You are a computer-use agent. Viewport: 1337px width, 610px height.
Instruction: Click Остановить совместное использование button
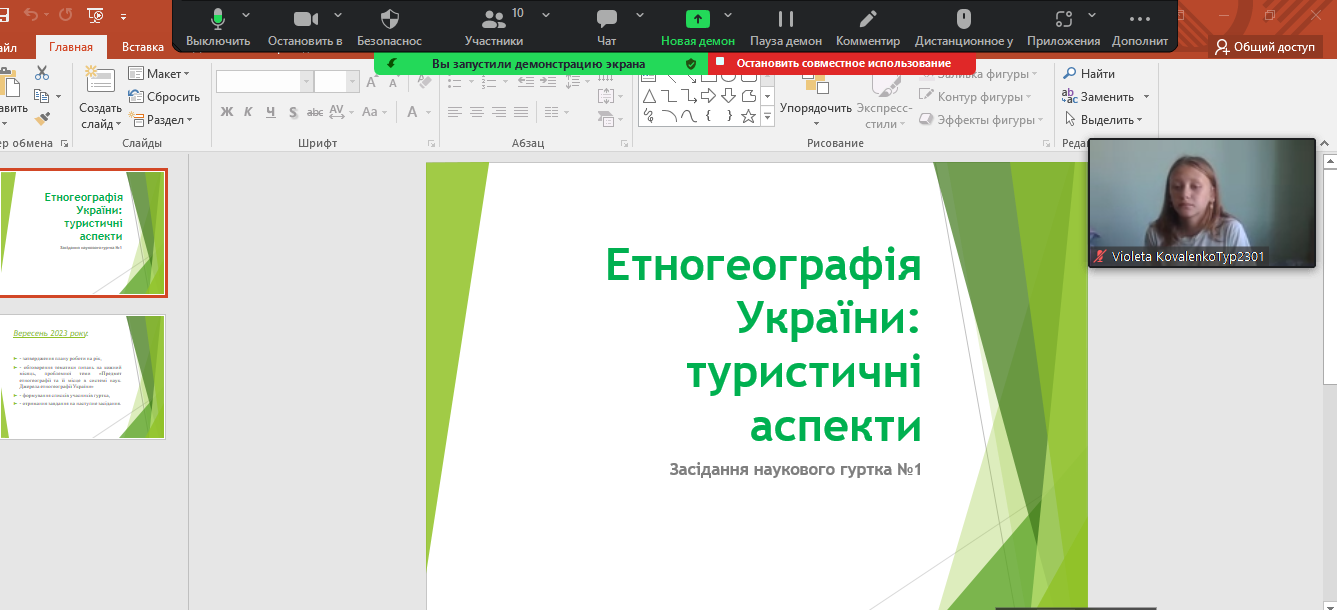click(842, 63)
